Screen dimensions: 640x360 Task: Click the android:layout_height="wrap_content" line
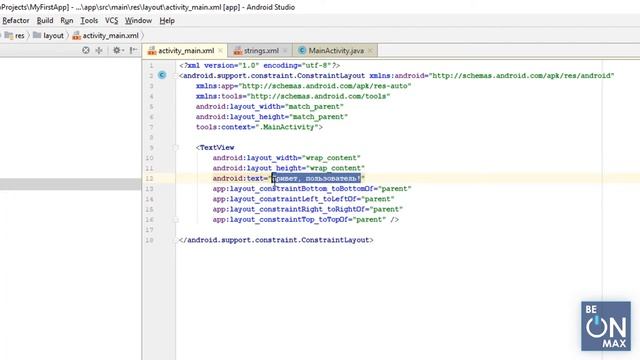coord(288,168)
